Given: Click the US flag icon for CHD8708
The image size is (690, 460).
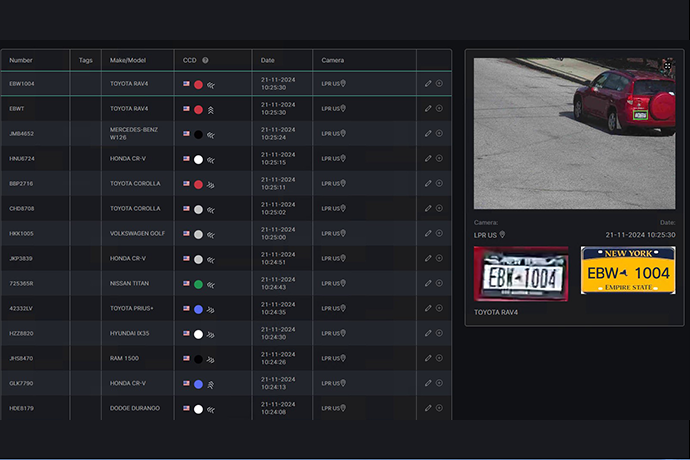Looking at the screenshot, I should point(187,209).
